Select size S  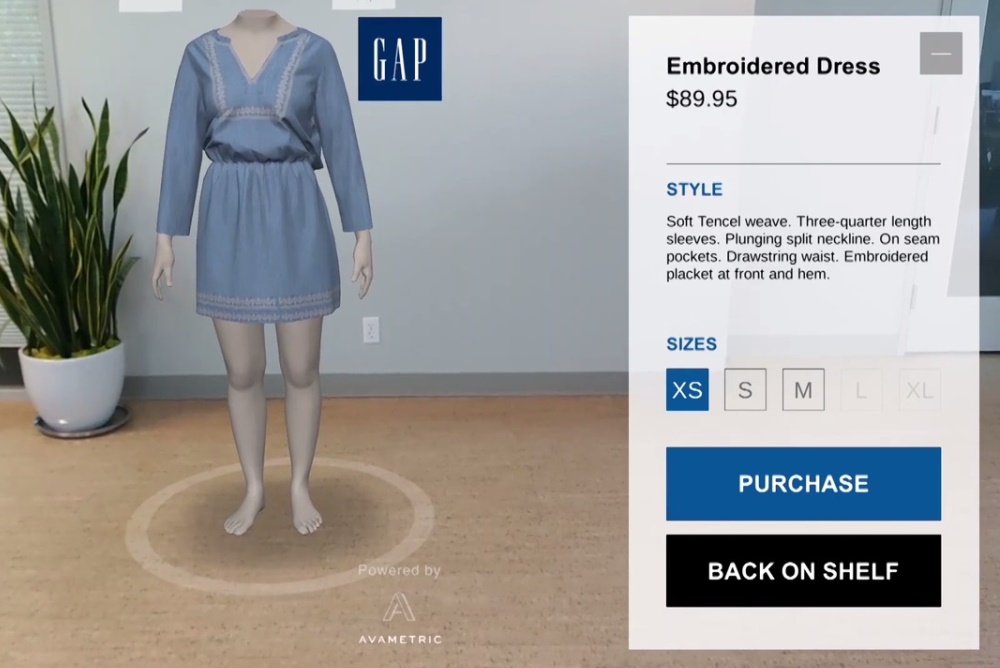745,389
